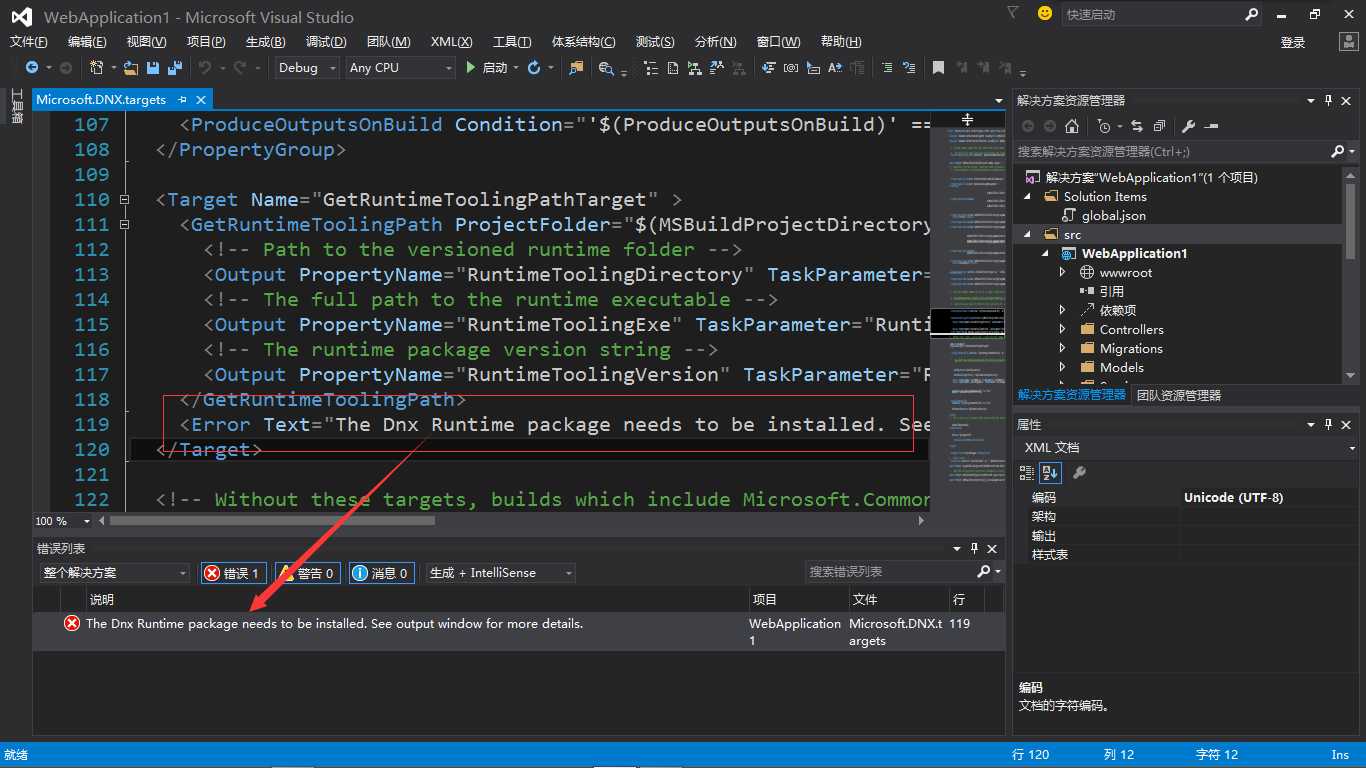Close the Microsoft.DNX.targets tab
Image resolution: width=1366 pixels, height=768 pixels.
tap(201, 100)
